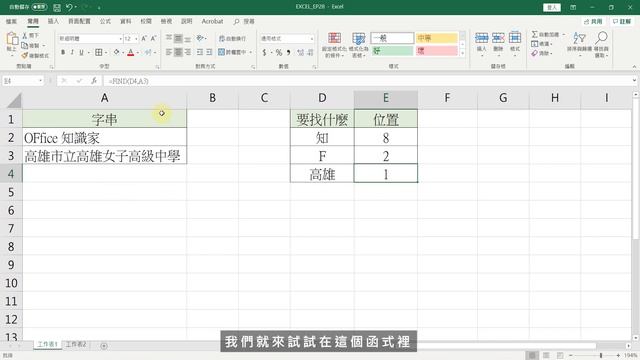640x360 pixels.
Task: Click the Wrap Text (自動換行) button
Action: point(232,38)
